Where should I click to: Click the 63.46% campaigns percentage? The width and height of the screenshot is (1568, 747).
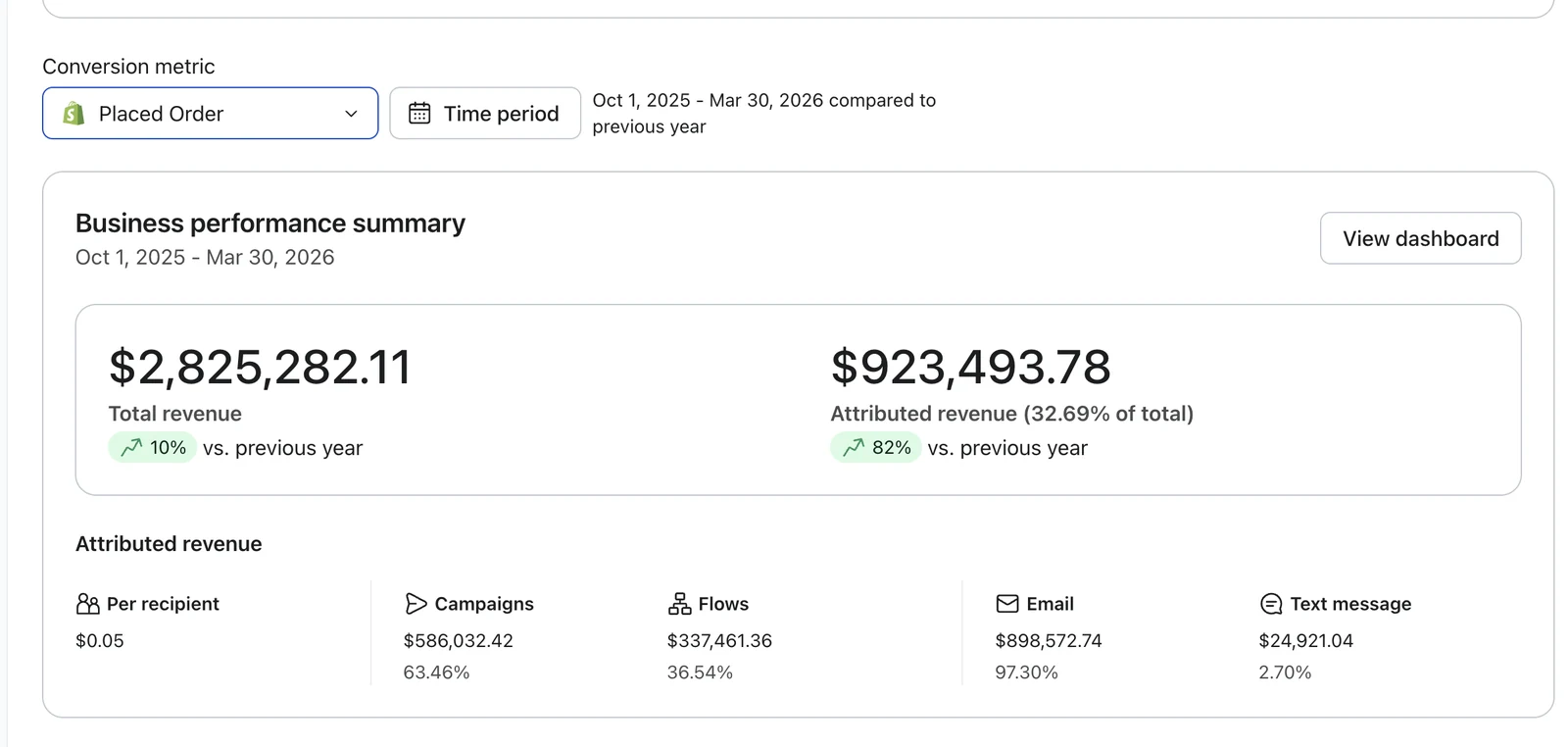point(437,672)
